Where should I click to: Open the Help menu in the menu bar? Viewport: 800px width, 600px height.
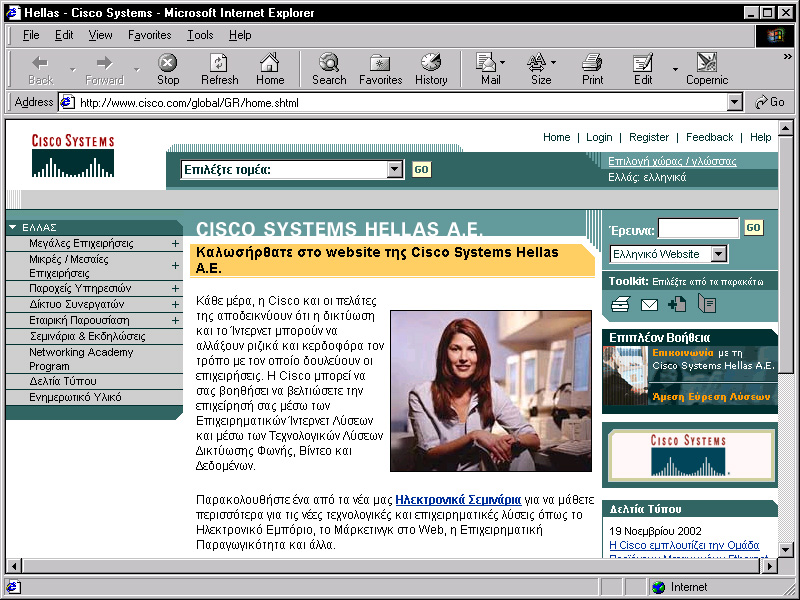240,35
